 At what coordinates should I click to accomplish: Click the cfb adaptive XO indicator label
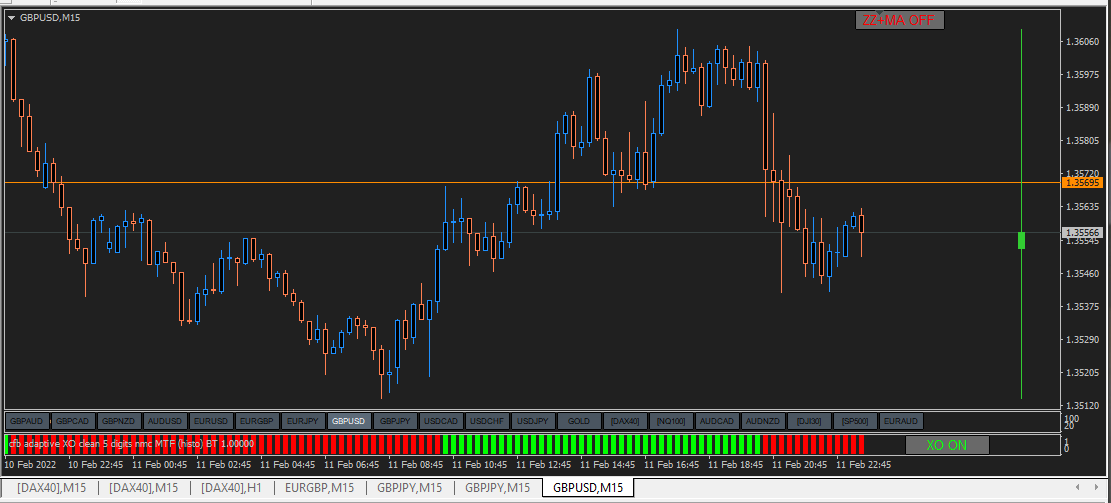132,443
